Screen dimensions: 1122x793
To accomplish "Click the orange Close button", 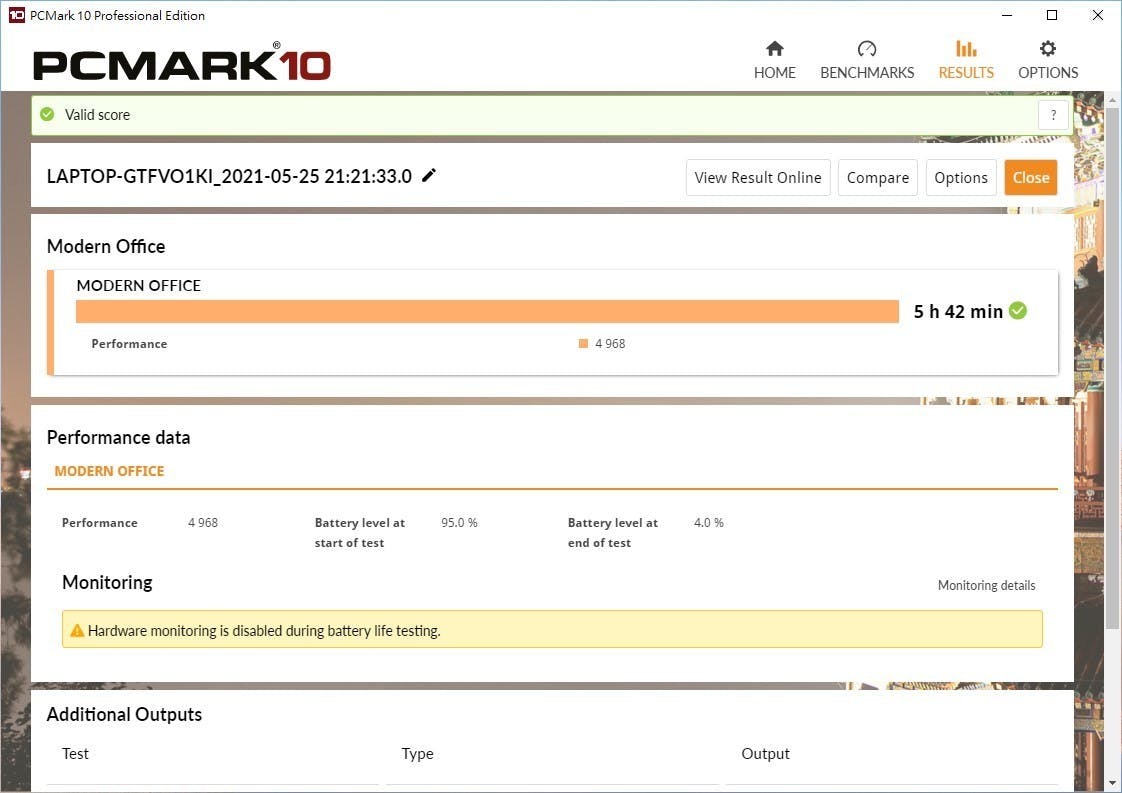I will [1030, 177].
